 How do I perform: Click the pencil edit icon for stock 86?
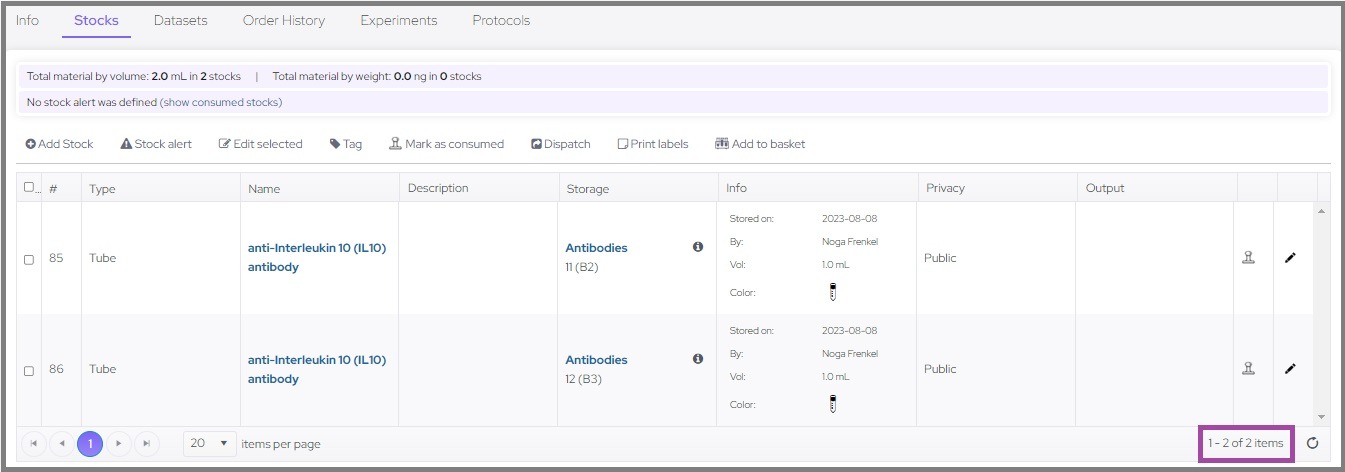click(1290, 369)
